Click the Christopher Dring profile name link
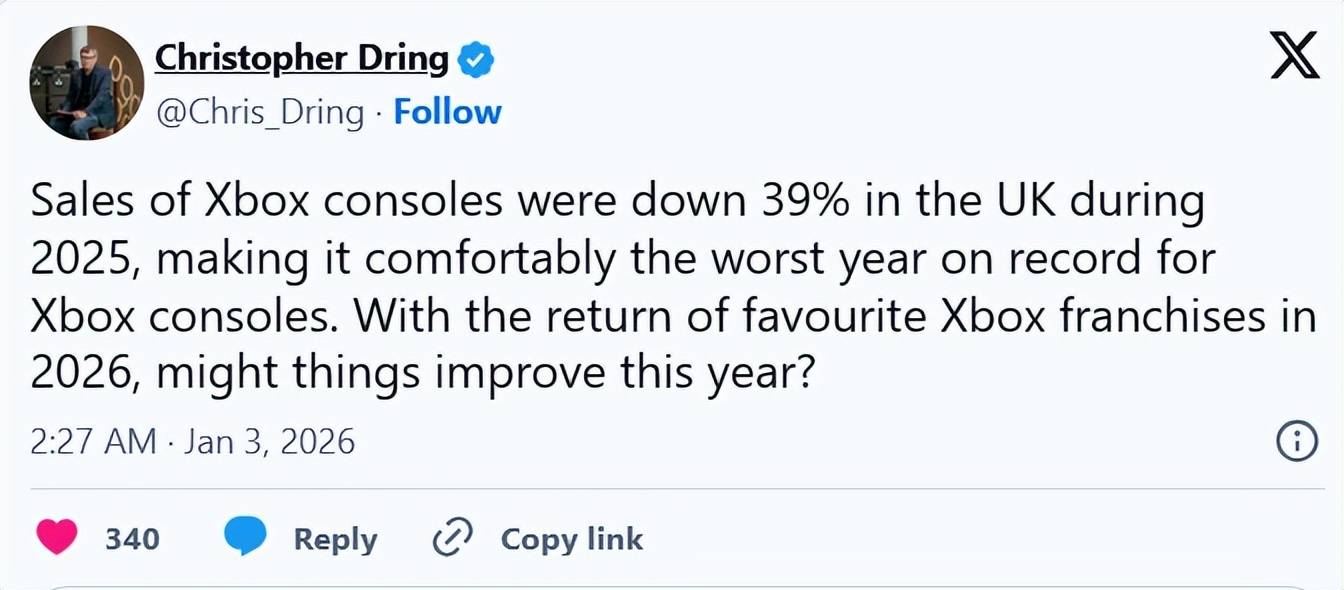This screenshot has width=1344, height=590. (300, 58)
